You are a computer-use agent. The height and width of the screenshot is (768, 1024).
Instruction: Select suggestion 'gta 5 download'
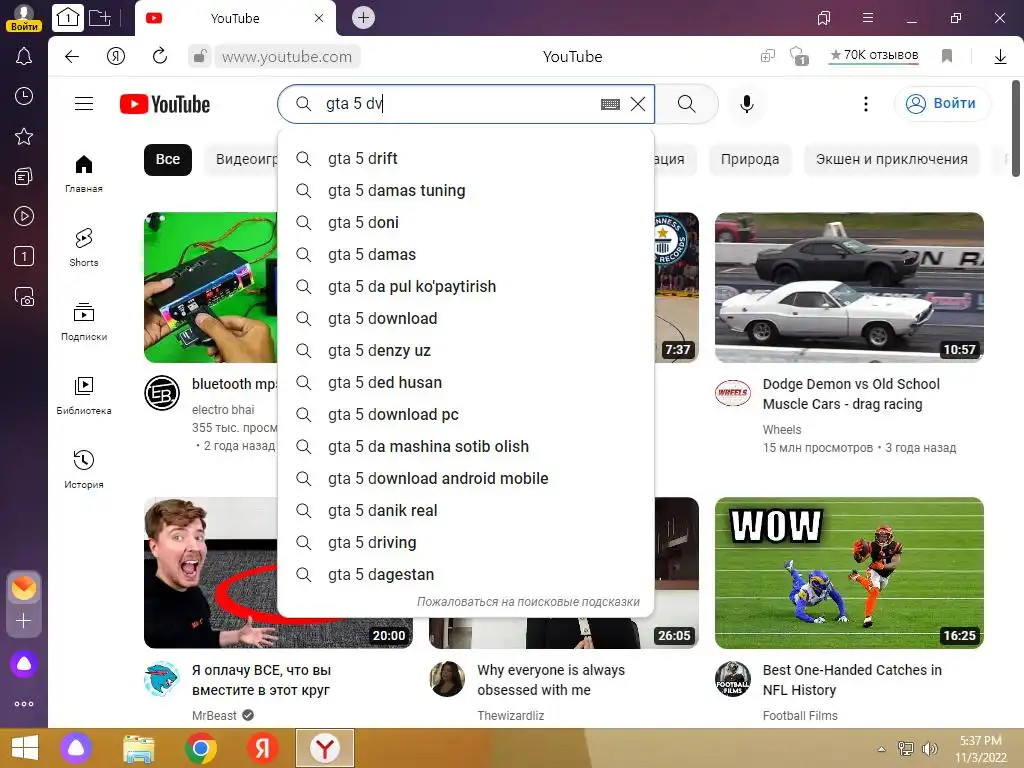point(466,319)
